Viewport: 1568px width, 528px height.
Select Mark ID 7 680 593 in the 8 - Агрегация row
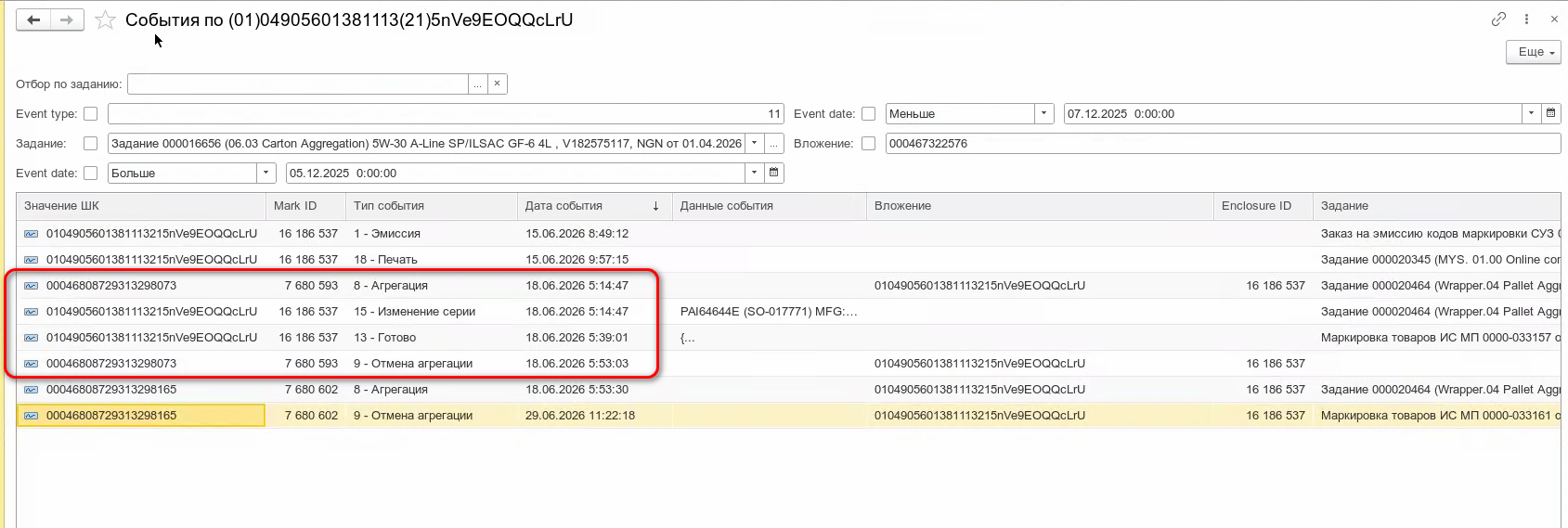click(x=305, y=286)
